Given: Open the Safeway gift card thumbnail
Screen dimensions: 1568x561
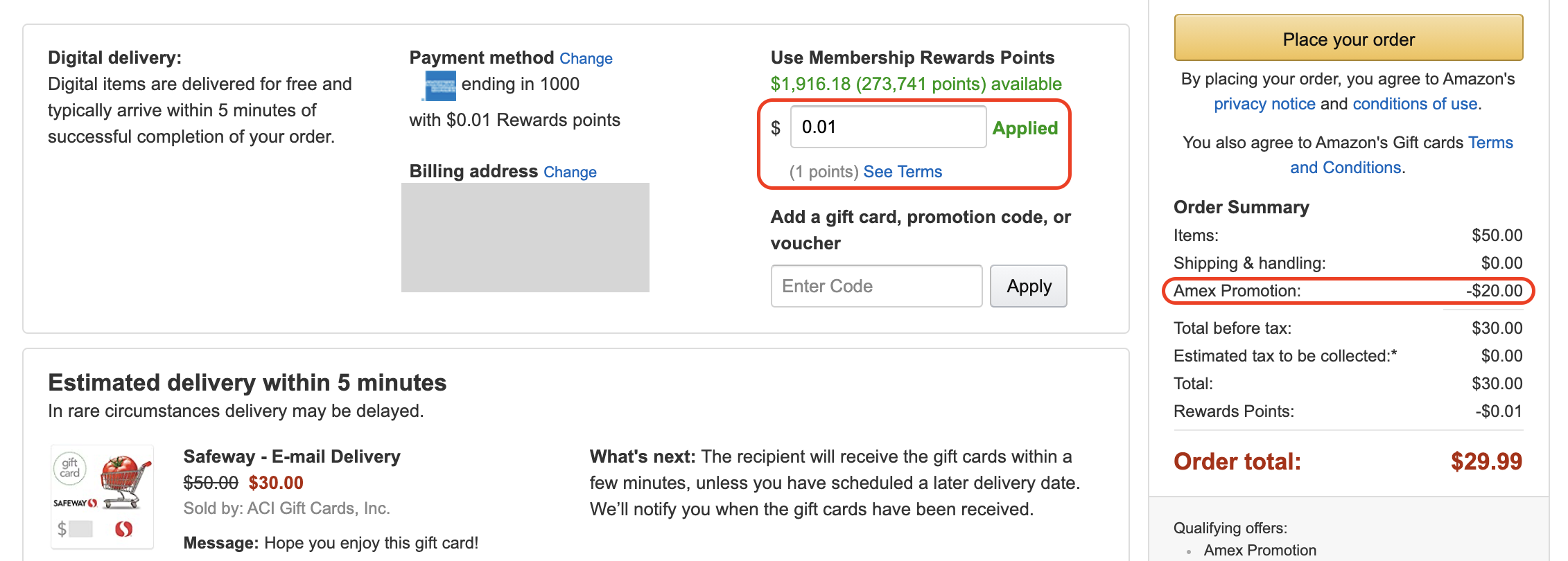Looking at the screenshot, I should pos(103,497).
